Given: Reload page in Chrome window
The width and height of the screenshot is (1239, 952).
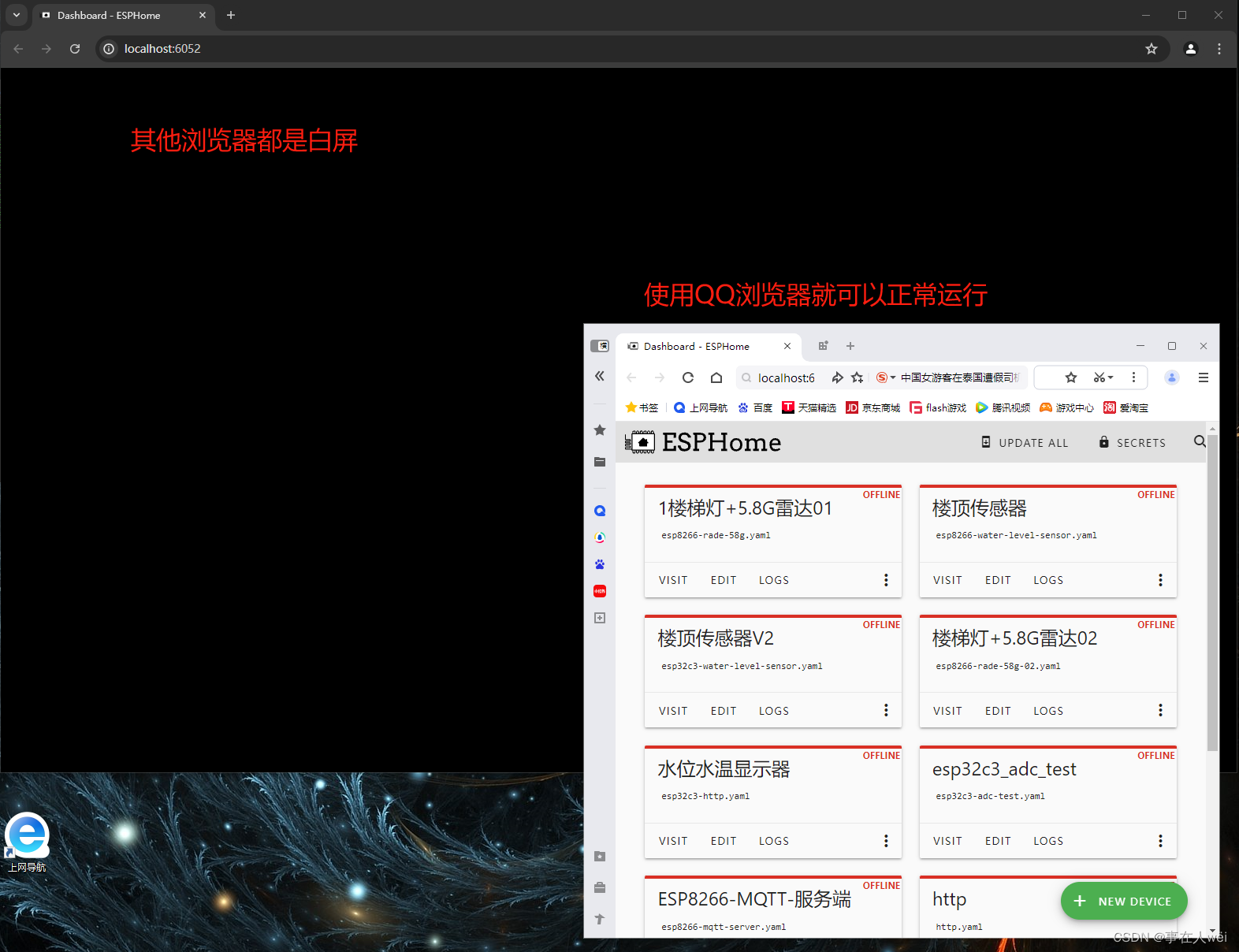Looking at the screenshot, I should pyautogui.click(x=75, y=49).
